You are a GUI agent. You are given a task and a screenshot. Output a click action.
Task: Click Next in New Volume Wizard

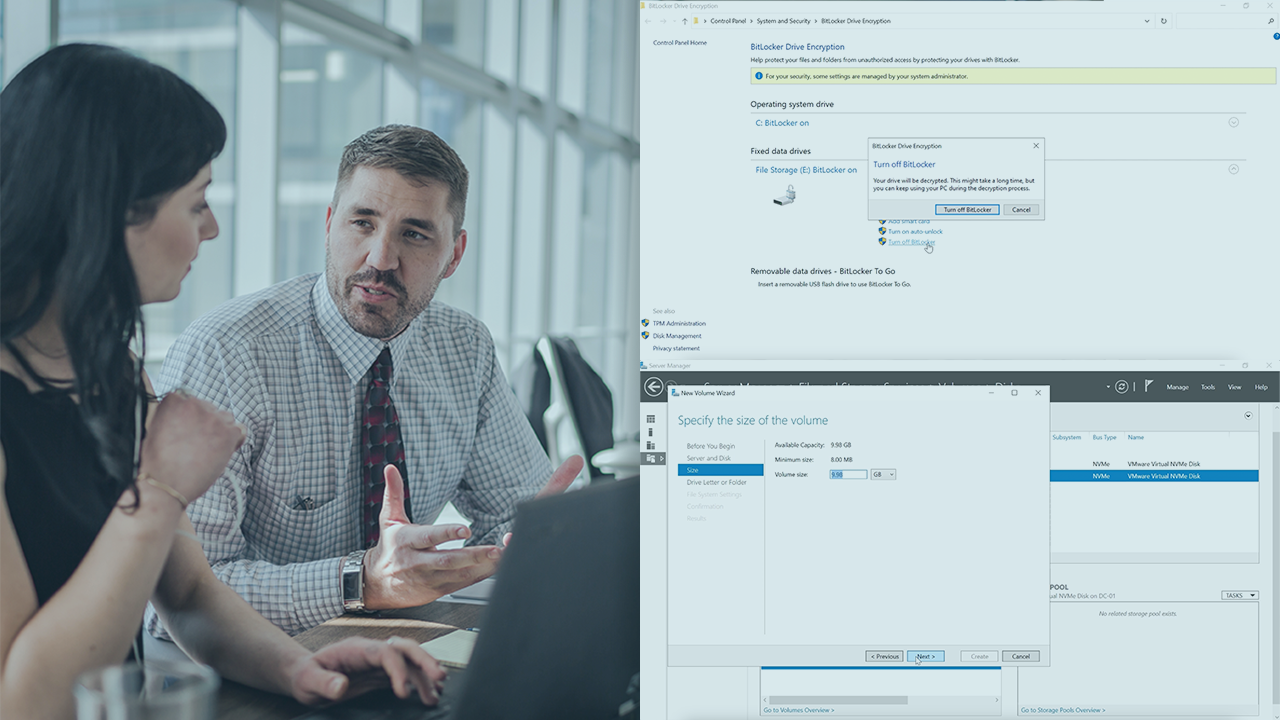click(x=925, y=656)
